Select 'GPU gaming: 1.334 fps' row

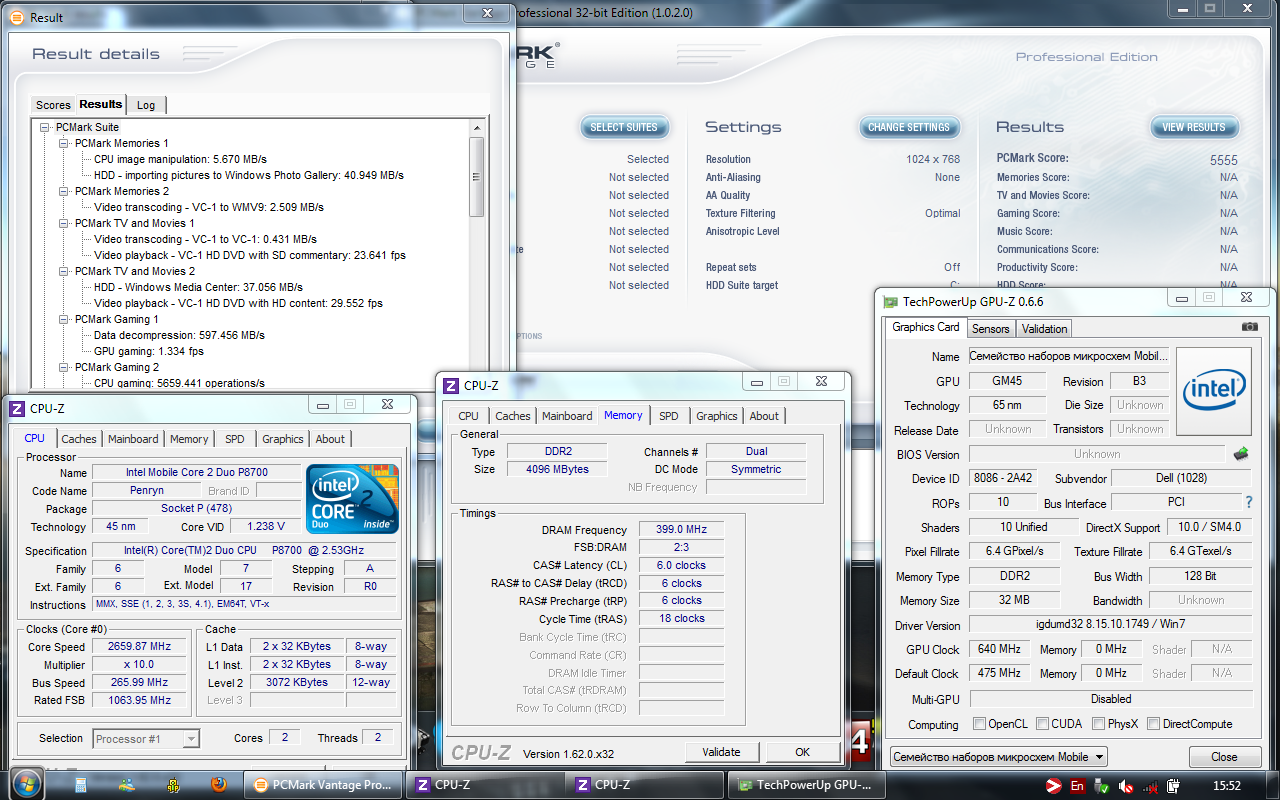[149, 351]
